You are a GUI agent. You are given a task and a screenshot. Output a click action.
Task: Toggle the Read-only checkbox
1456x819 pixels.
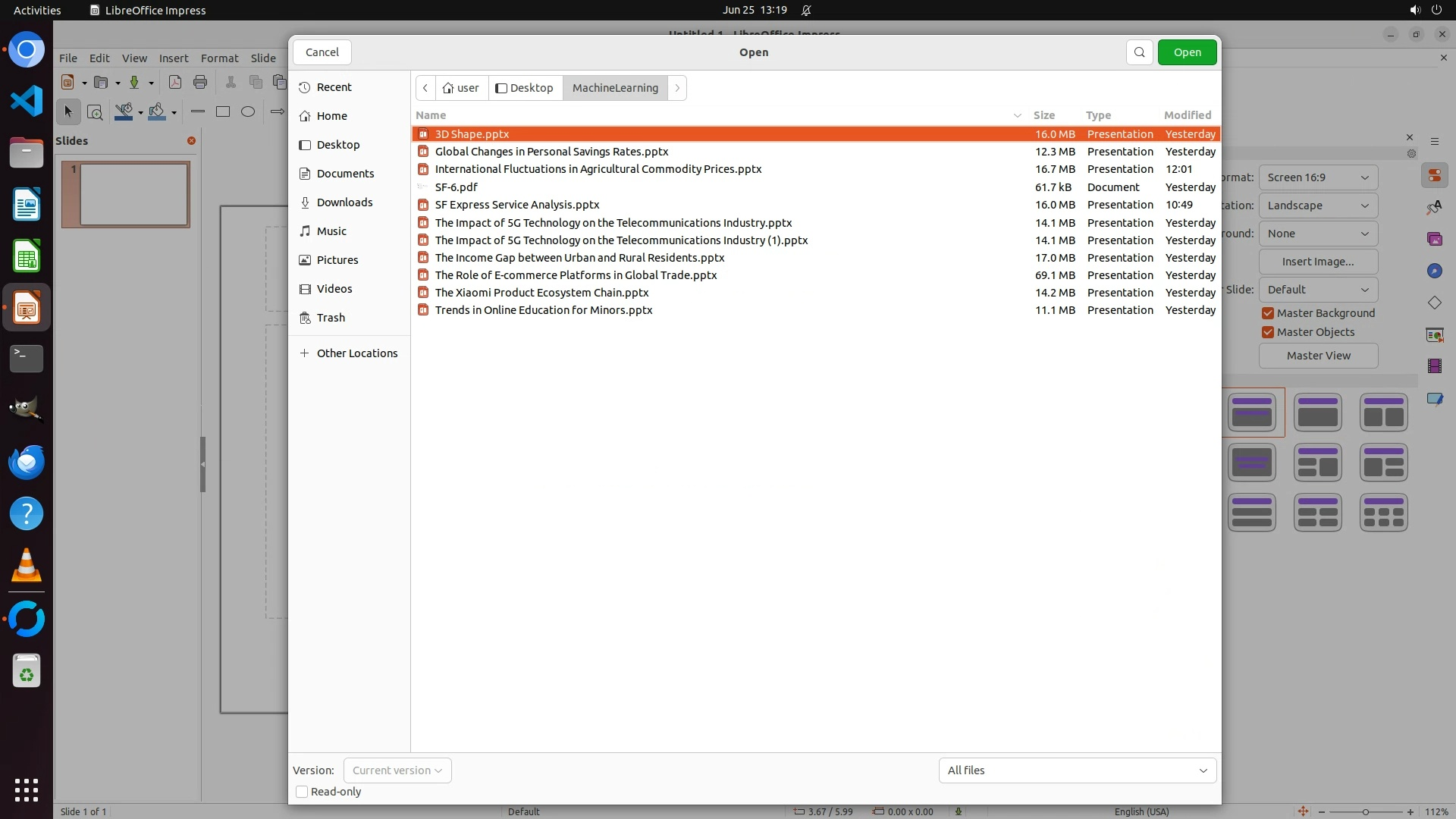coord(302,792)
